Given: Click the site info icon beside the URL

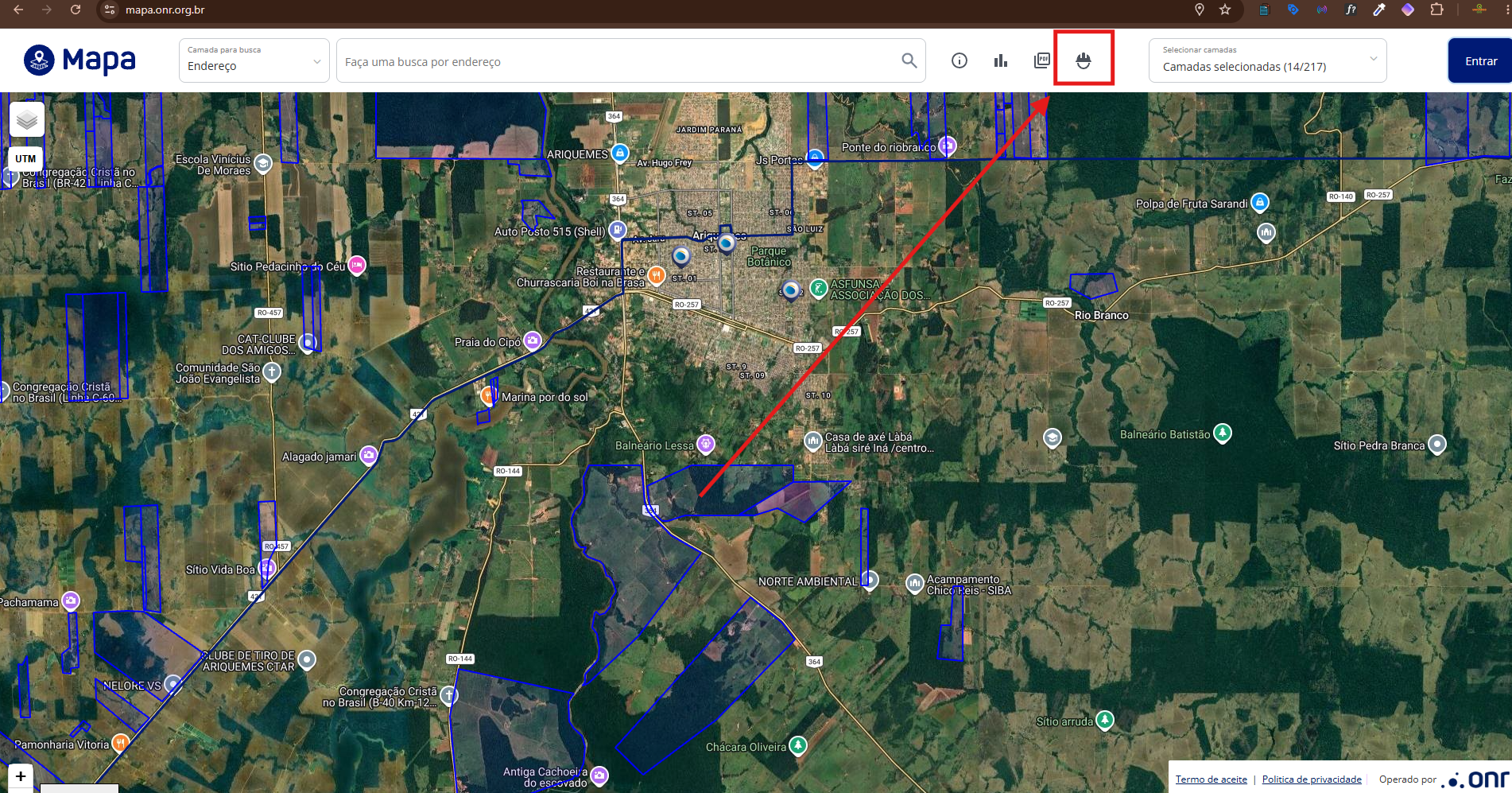Looking at the screenshot, I should point(110,10).
